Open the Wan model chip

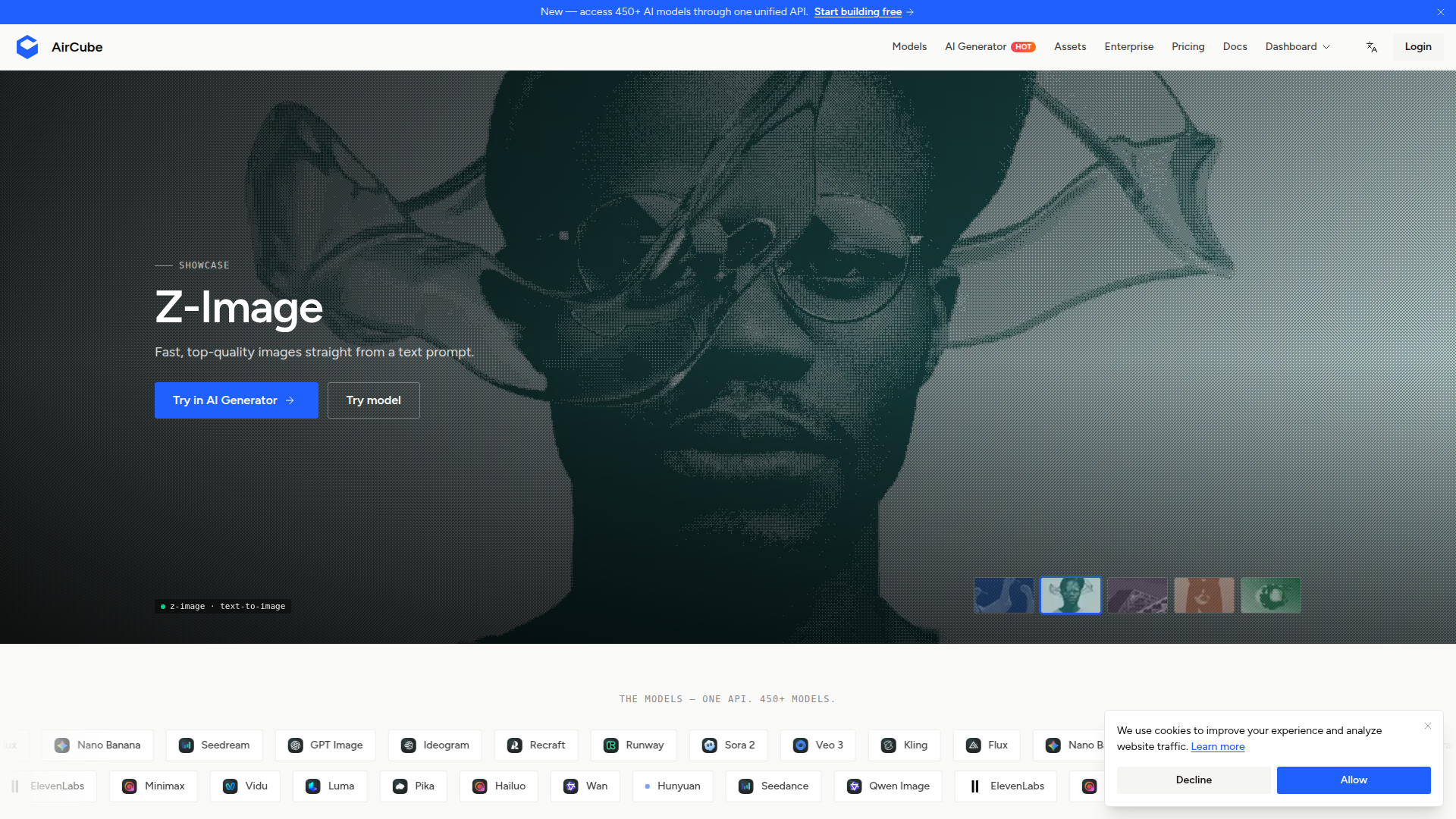click(585, 786)
